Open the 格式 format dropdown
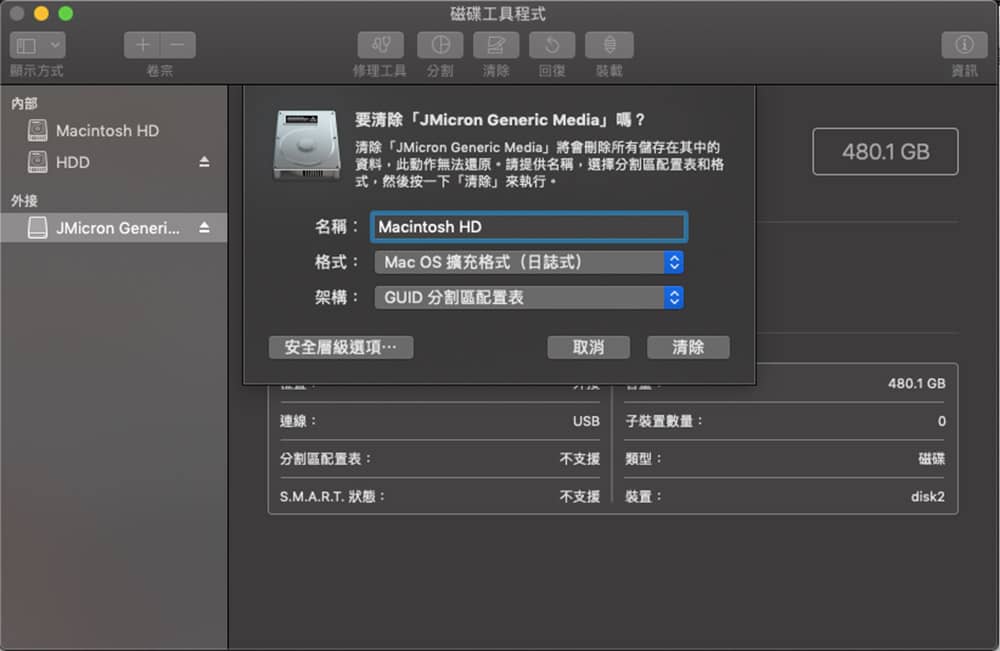 [x=529, y=262]
